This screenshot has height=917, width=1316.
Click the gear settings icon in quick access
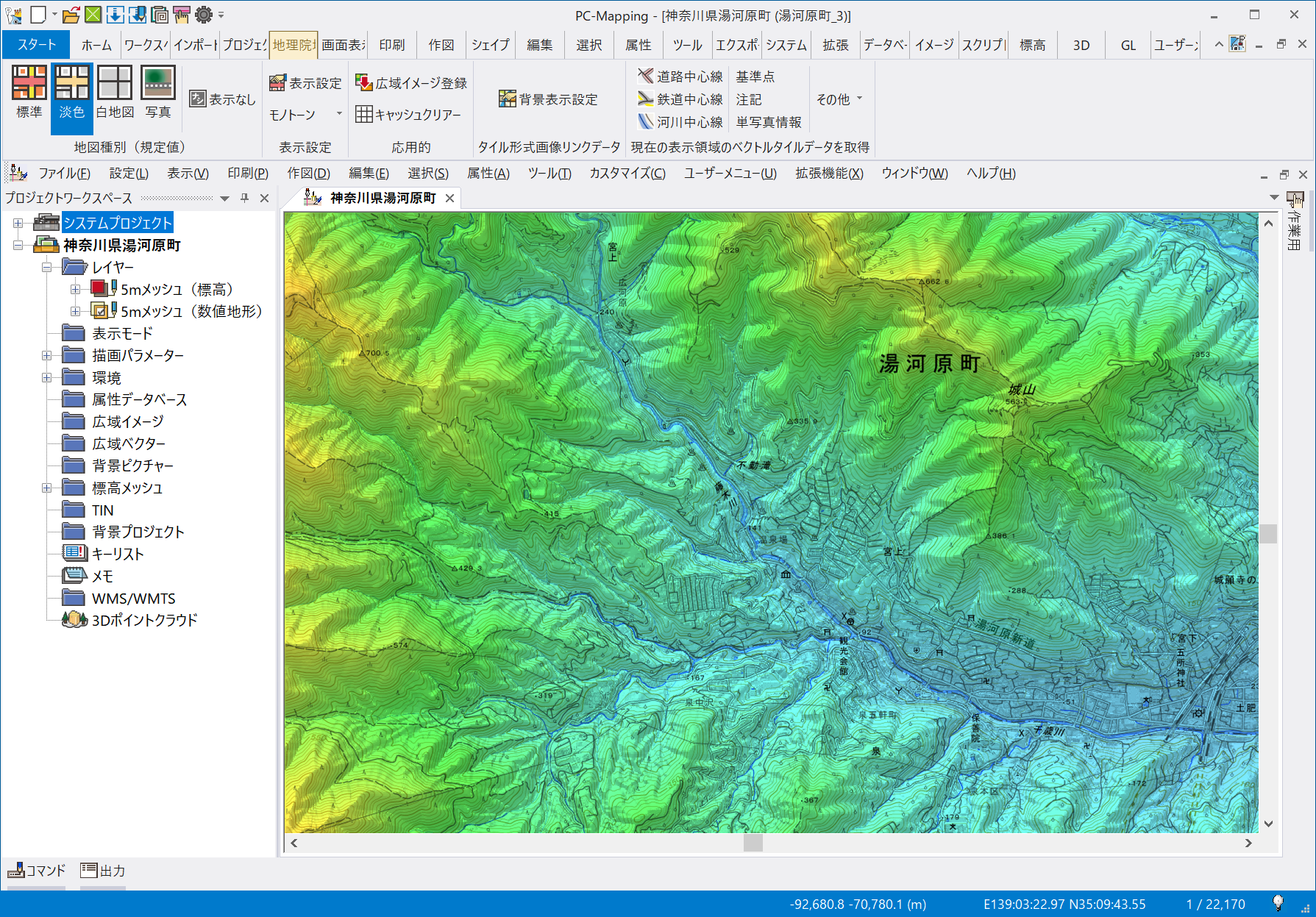[203, 14]
